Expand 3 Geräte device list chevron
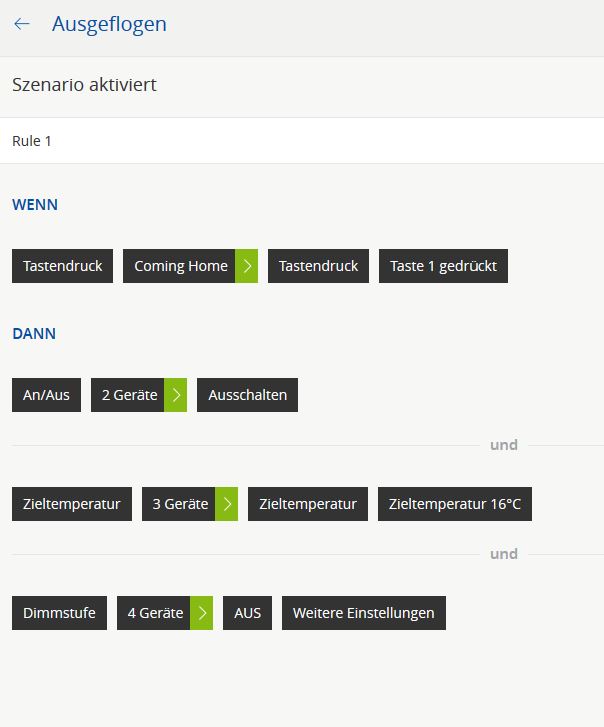Viewport: 604px width, 727px height. tap(226, 504)
